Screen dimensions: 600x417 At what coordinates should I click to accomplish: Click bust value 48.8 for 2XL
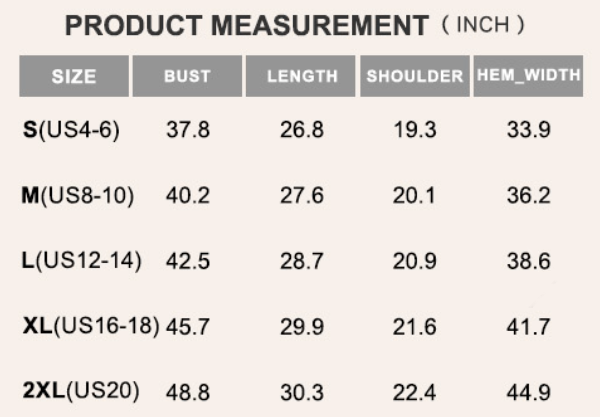click(x=188, y=393)
